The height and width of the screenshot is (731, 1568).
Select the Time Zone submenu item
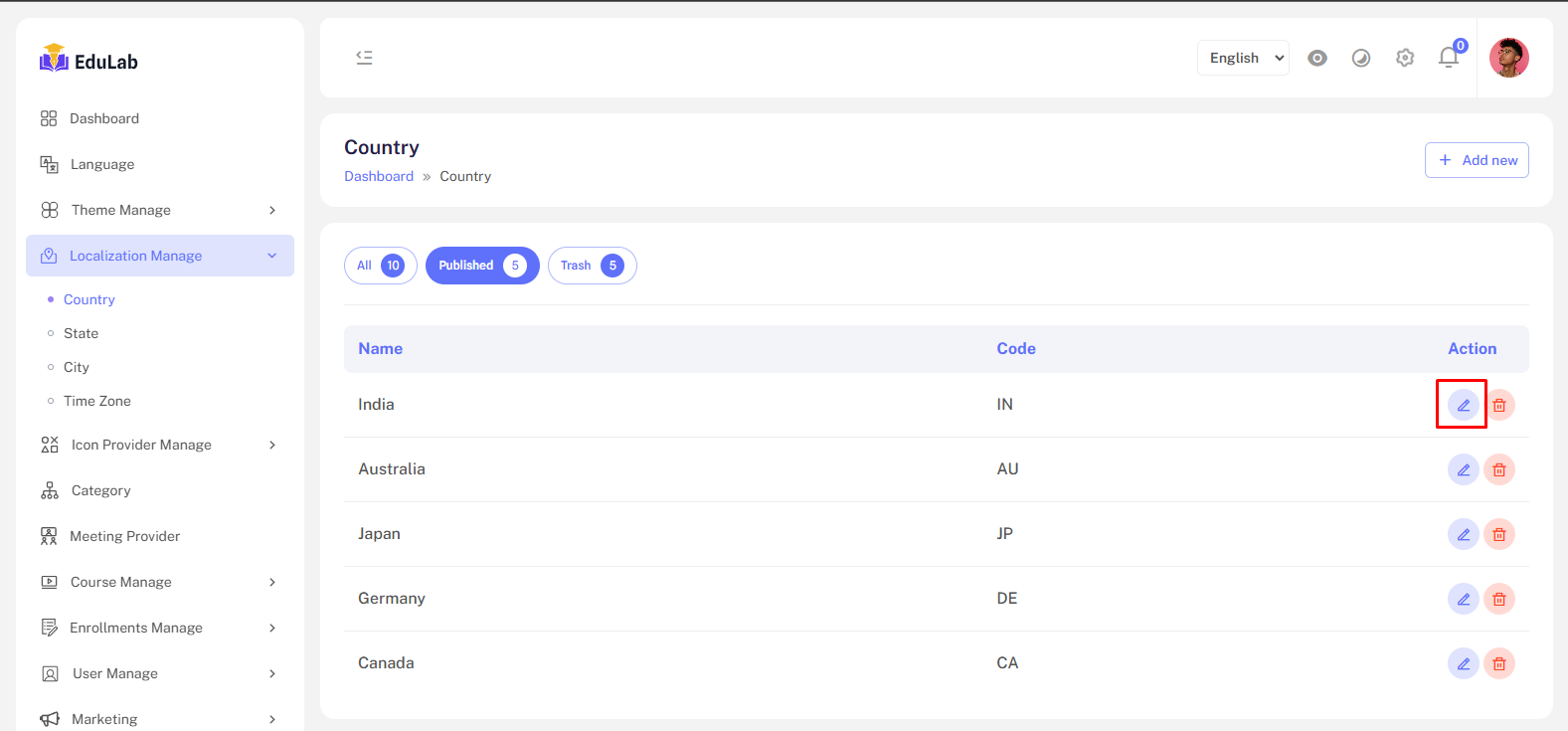point(97,401)
